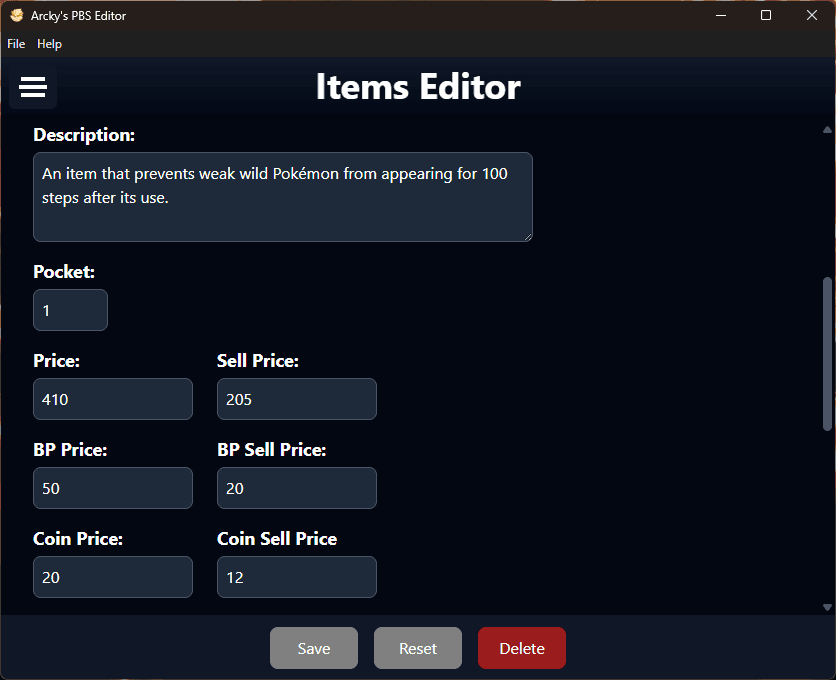Viewport: 836px width, 680px height.
Task: Focus the Coin Sell Price field
Action: [297, 577]
